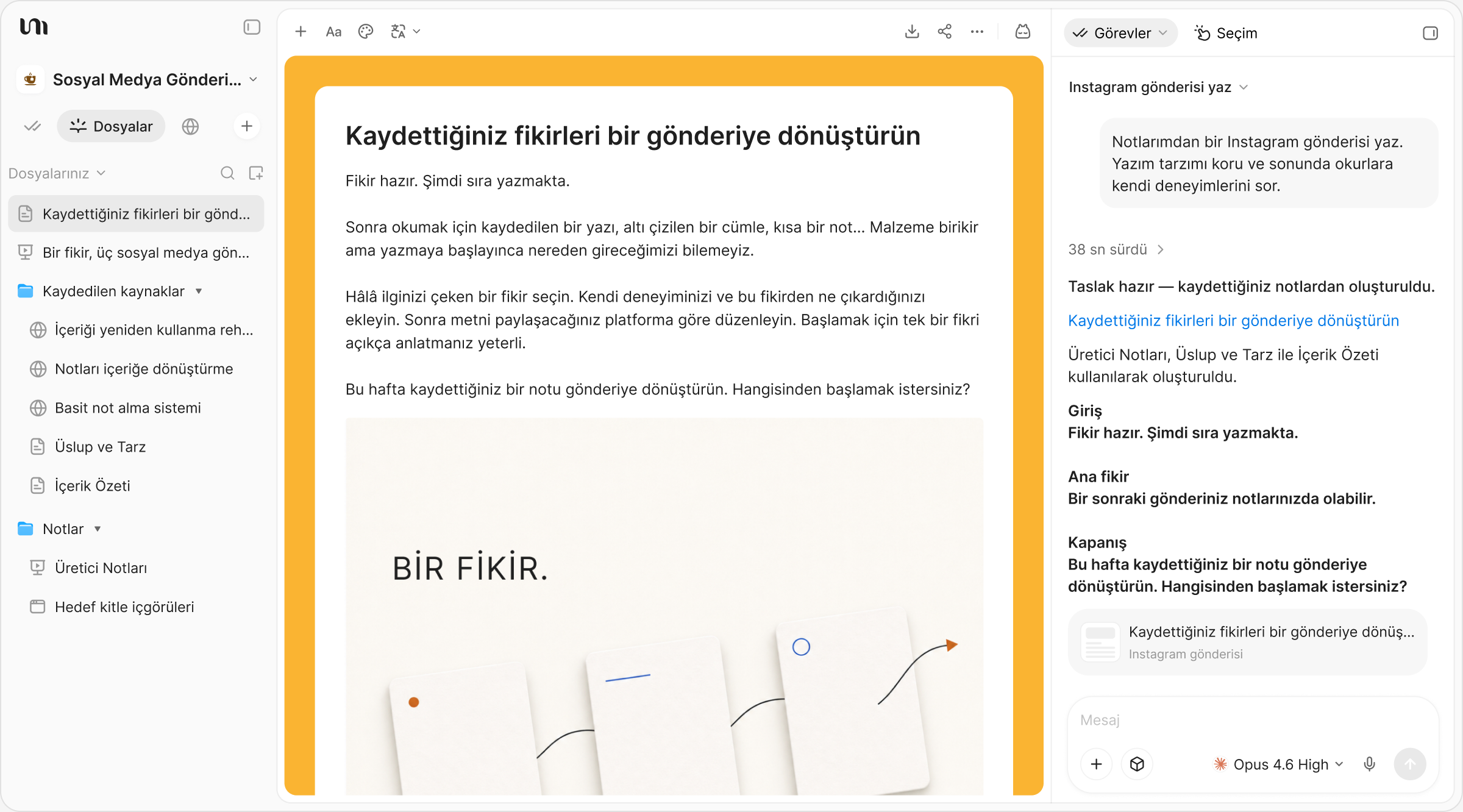The image size is (1463, 812).
Task: Select the Dosyalar tab
Action: pos(111,126)
